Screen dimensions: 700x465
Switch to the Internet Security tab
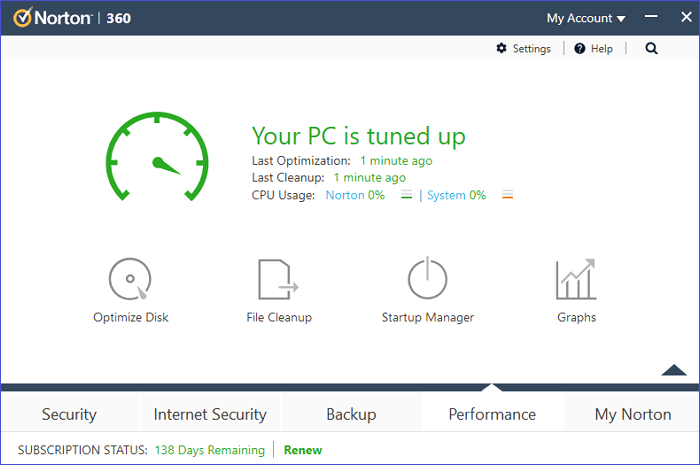[210, 414]
